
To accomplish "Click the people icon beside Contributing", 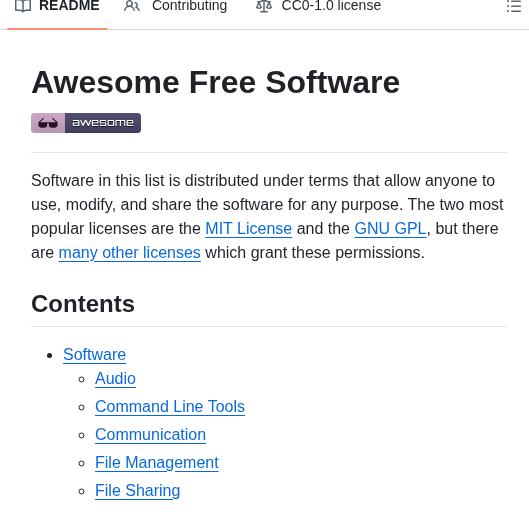I will (x=132, y=6).
